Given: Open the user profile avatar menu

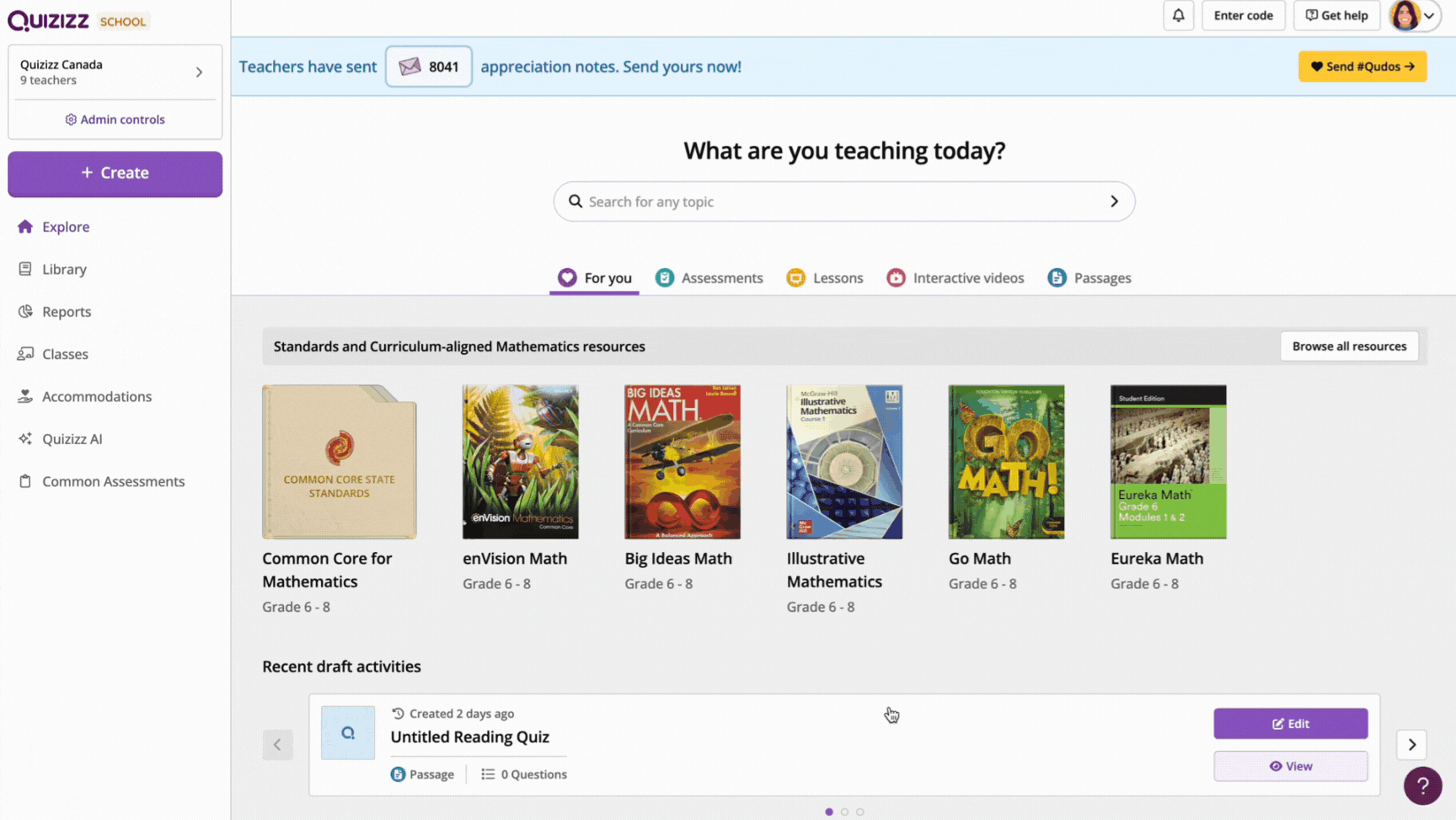Looking at the screenshot, I should click(1413, 15).
